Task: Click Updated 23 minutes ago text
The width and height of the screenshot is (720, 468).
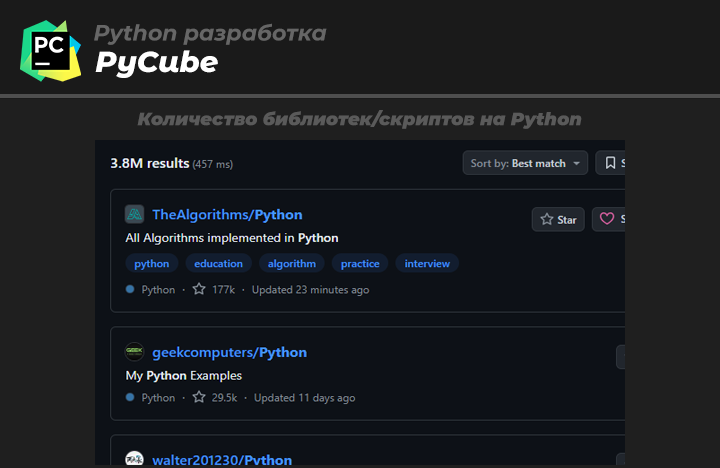Action: [310, 290]
